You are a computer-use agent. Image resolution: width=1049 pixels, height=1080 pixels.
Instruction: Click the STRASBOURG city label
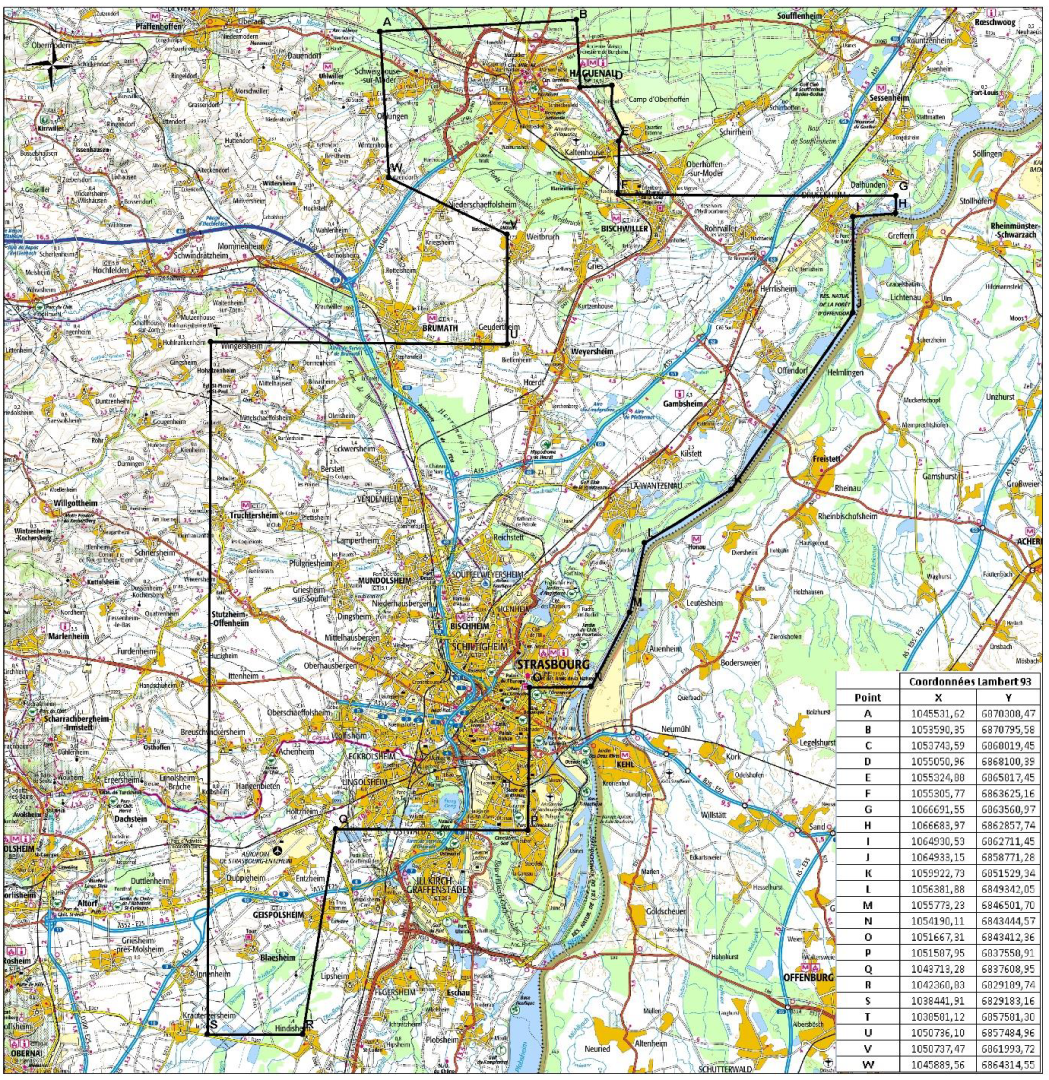pos(549,663)
